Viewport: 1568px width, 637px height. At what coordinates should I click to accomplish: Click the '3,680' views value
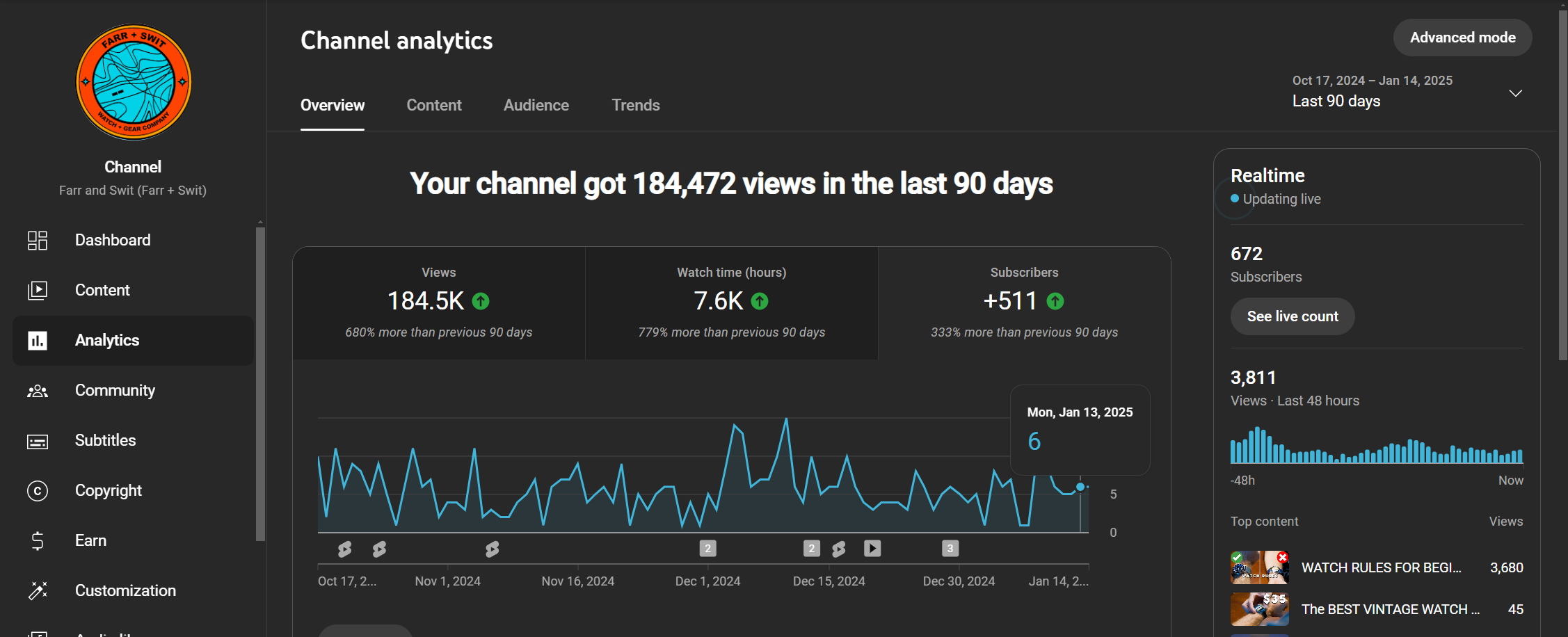(x=1507, y=568)
